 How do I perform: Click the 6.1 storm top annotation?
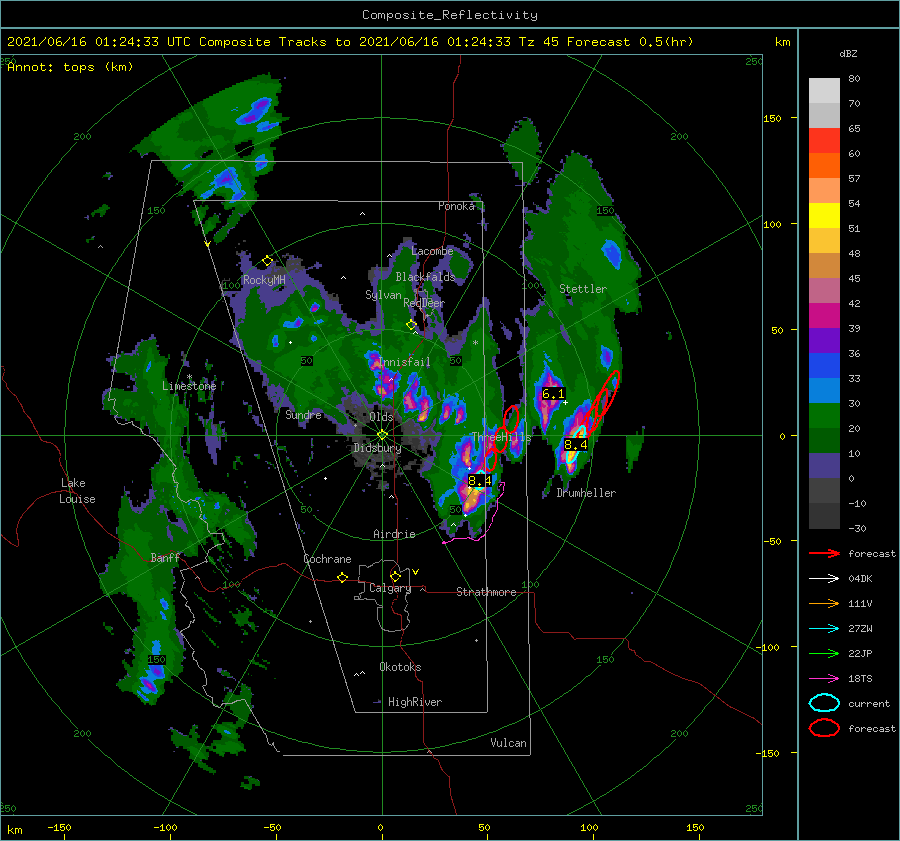553,394
